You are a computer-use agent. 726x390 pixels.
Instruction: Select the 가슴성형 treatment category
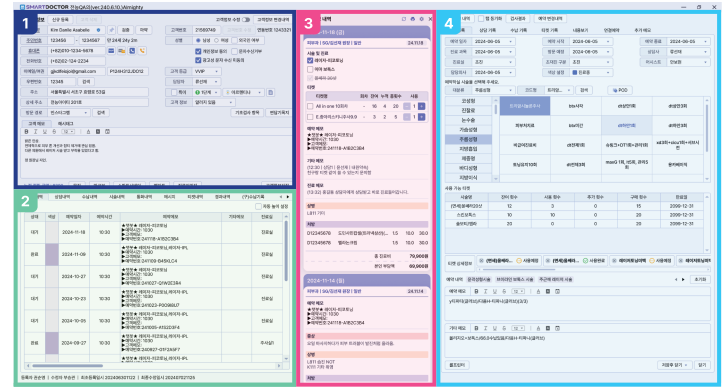[x=468, y=130]
